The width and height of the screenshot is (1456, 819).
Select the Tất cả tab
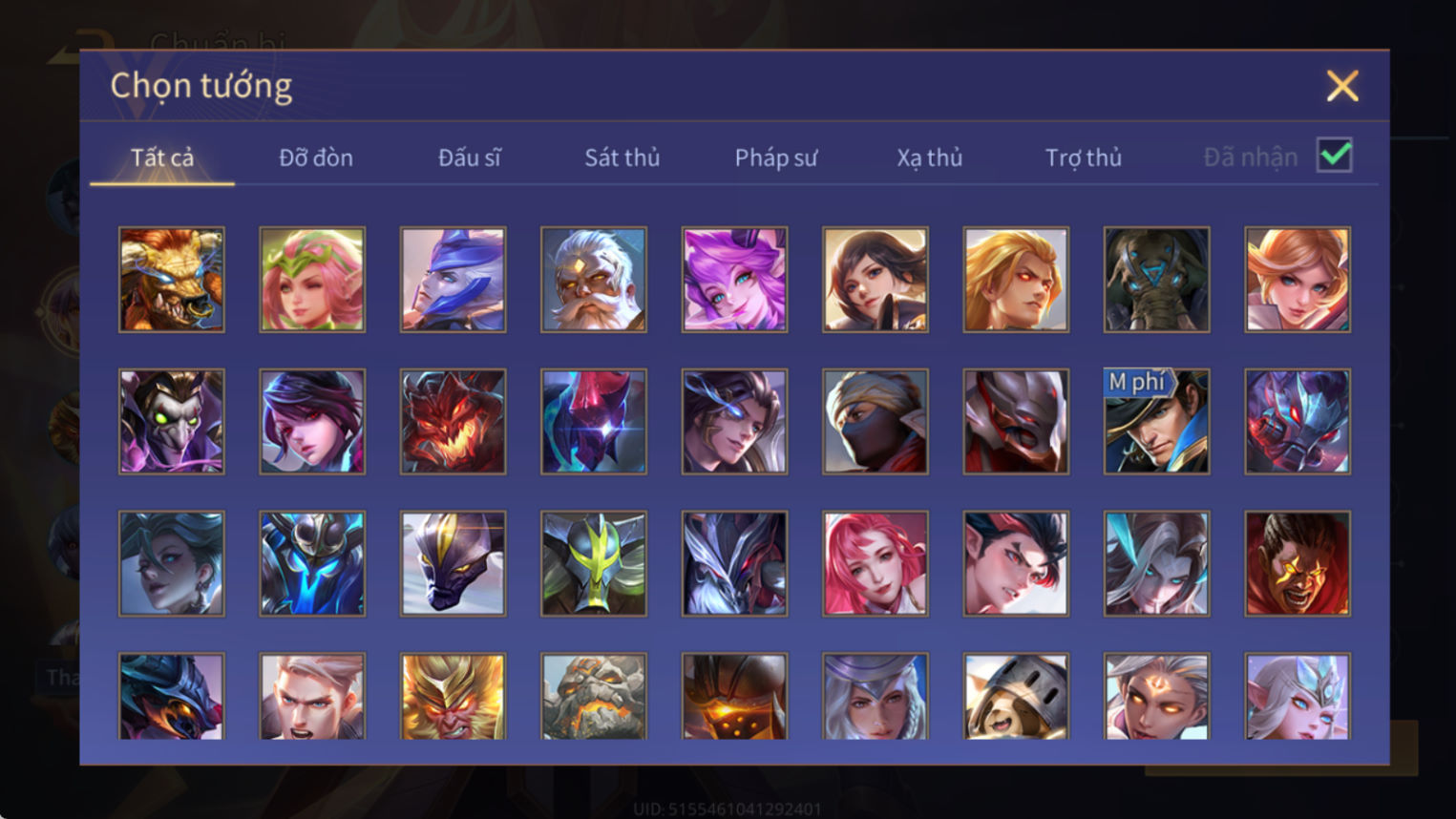(x=162, y=157)
